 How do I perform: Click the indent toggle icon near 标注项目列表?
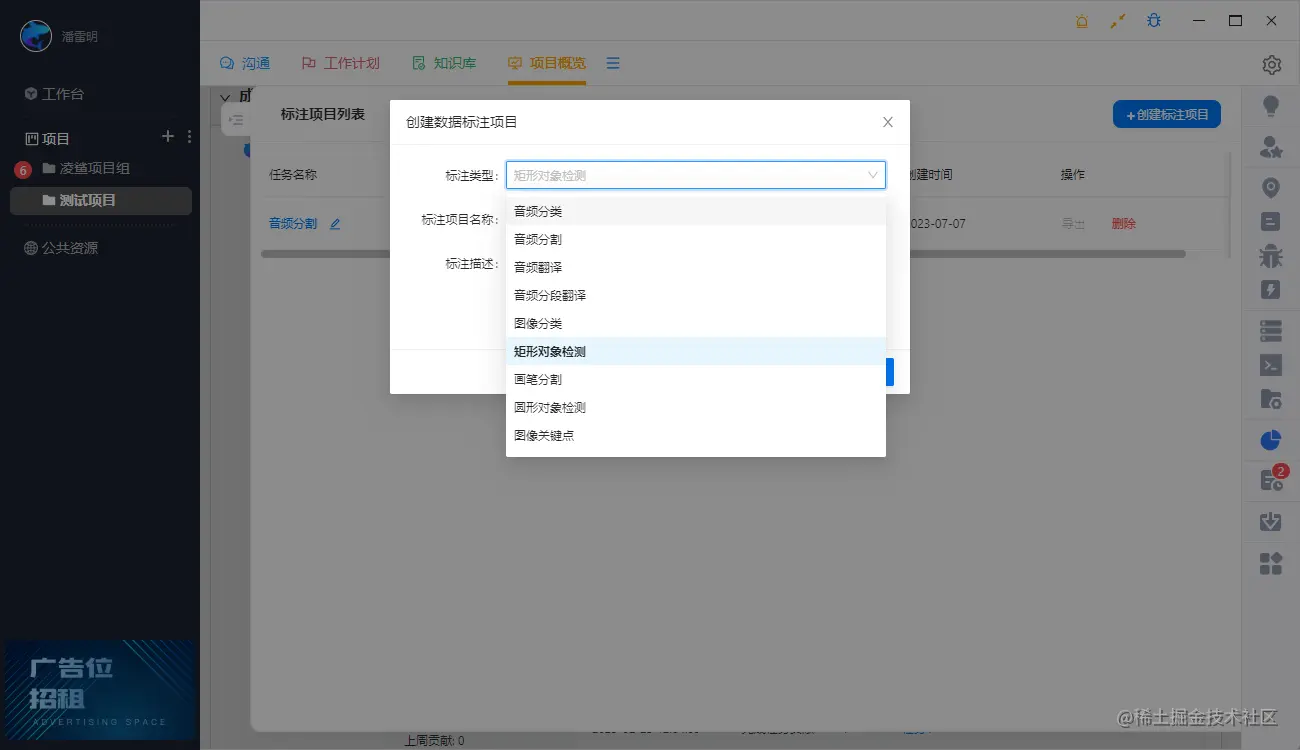pos(236,120)
